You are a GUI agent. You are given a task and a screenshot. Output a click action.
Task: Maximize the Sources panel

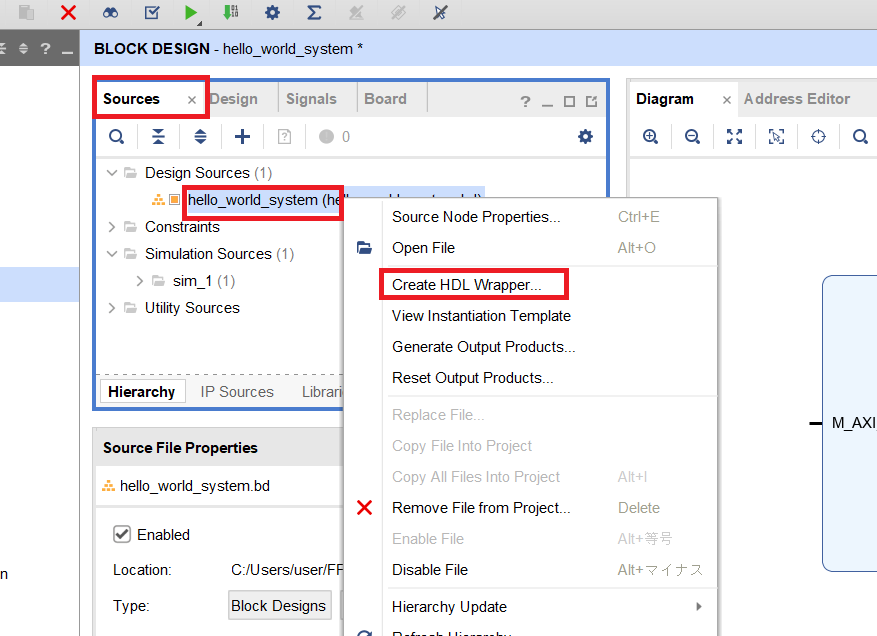[569, 101]
